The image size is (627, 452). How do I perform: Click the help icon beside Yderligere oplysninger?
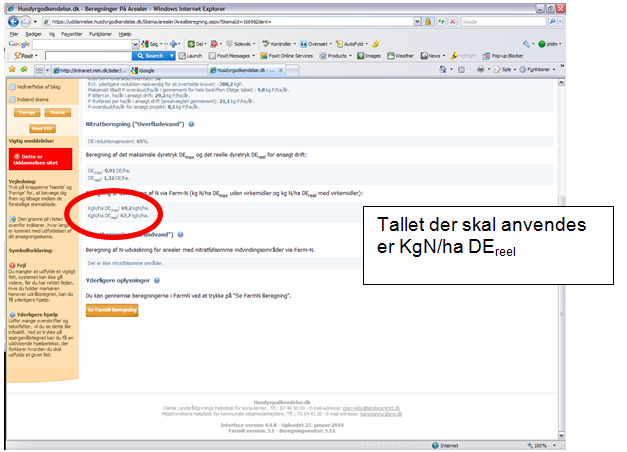pos(157,282)
